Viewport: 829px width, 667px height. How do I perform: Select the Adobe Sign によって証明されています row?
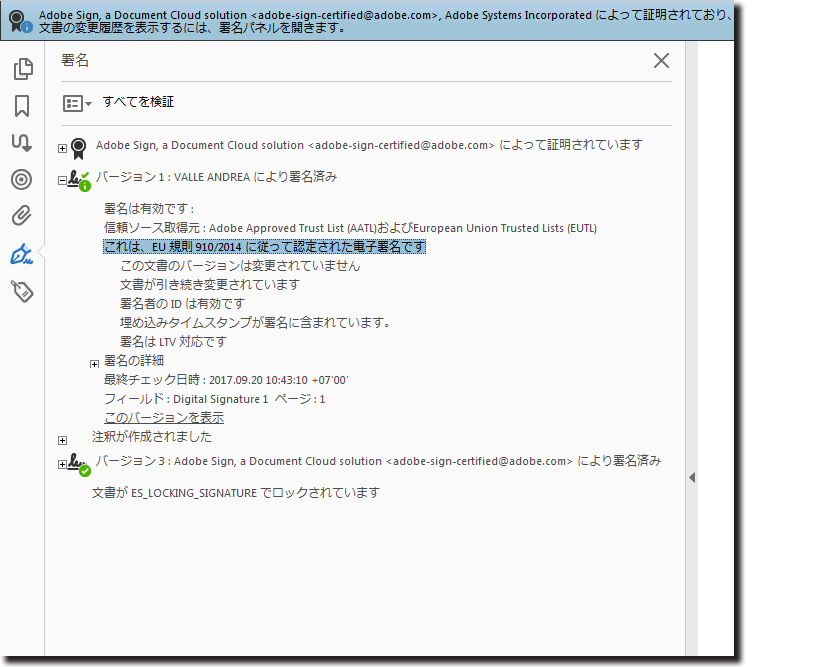coord(369,145)
